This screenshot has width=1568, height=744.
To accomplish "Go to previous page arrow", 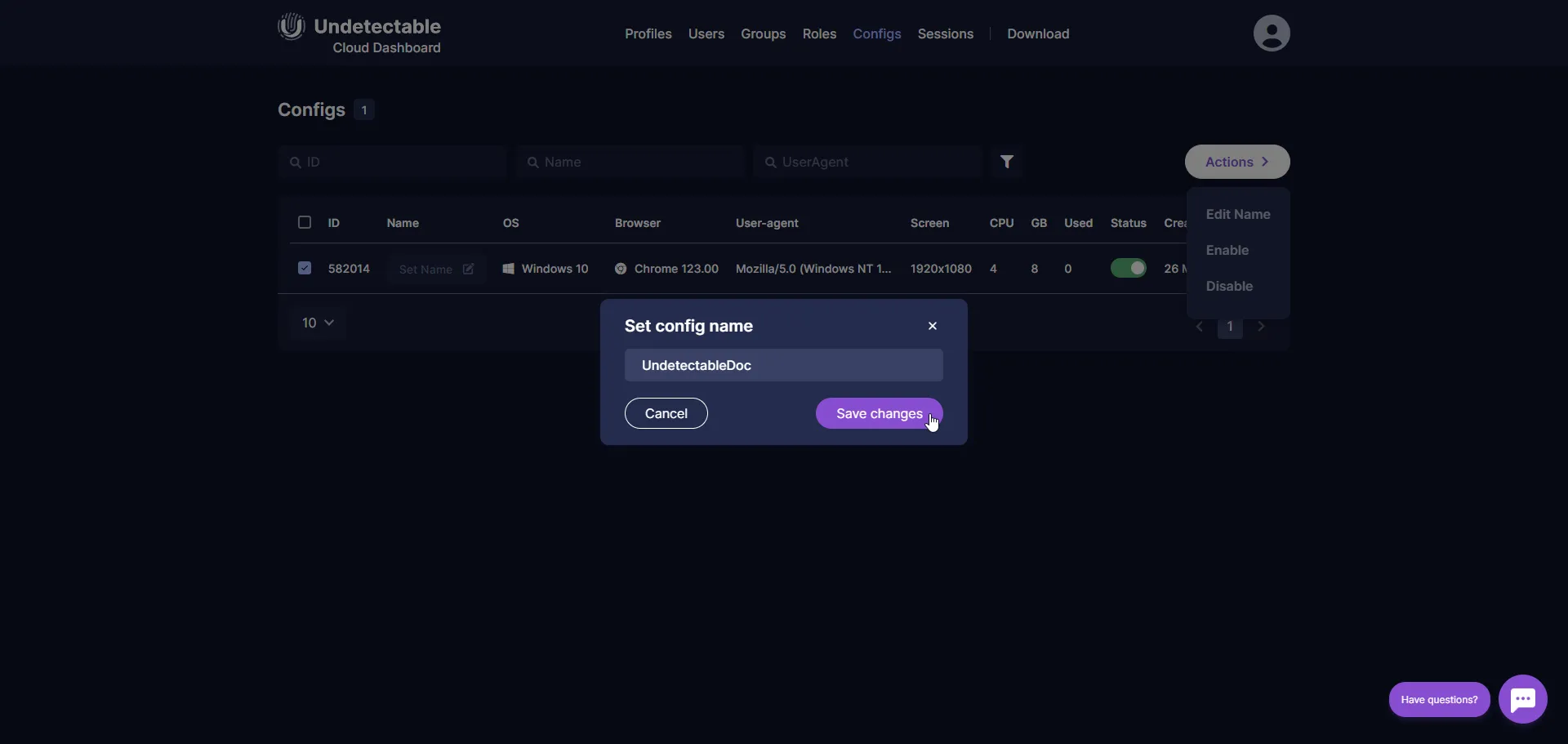I will [x=1200, y=327].
